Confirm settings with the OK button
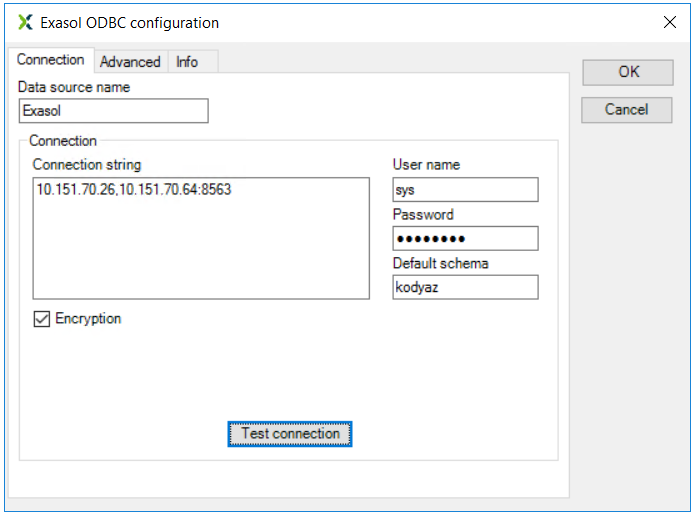 click(x=628, y=72)
